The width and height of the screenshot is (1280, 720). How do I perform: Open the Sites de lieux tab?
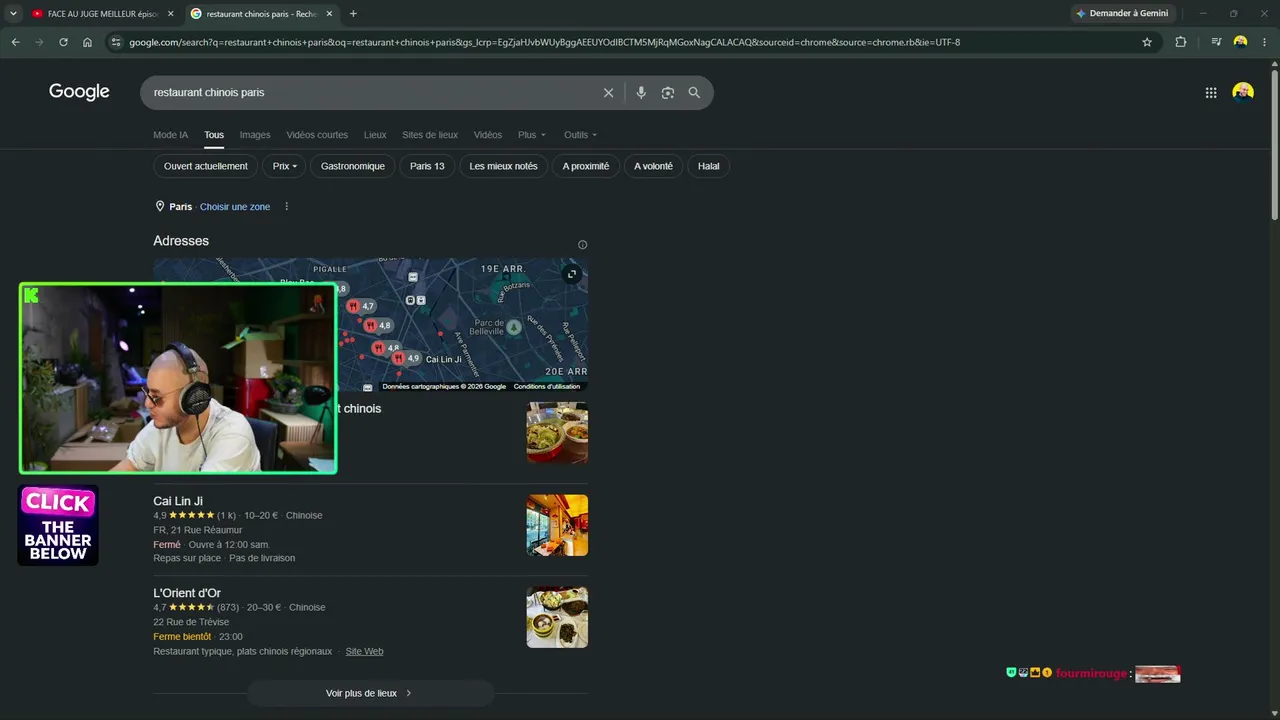click(x=430, y=135)
